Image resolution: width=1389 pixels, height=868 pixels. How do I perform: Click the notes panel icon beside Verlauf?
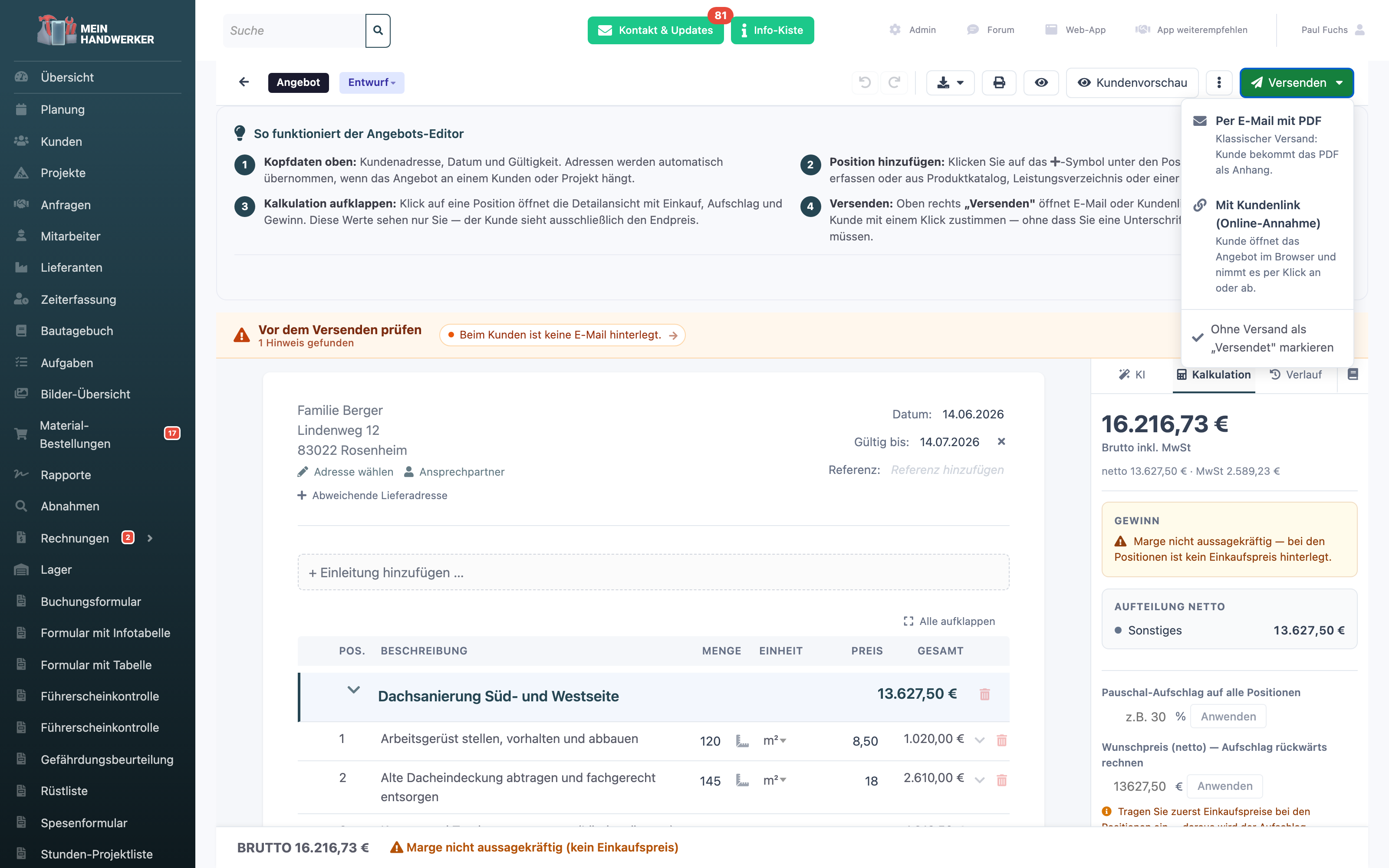(1353, 374)
